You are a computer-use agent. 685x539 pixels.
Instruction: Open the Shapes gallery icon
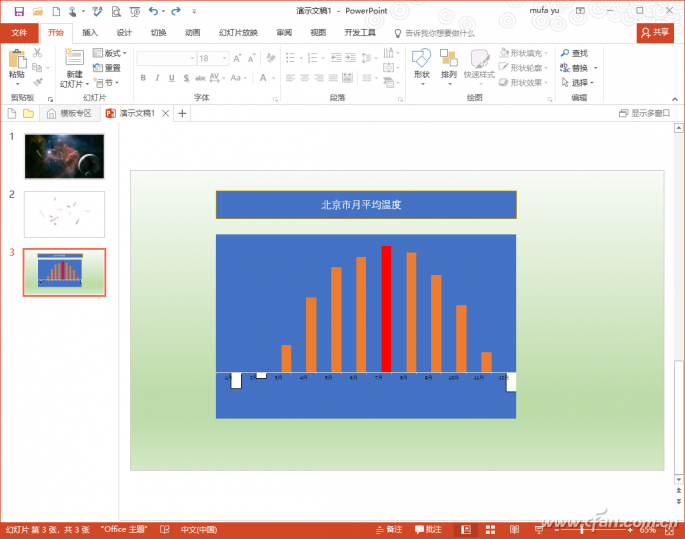coord(422,58)
